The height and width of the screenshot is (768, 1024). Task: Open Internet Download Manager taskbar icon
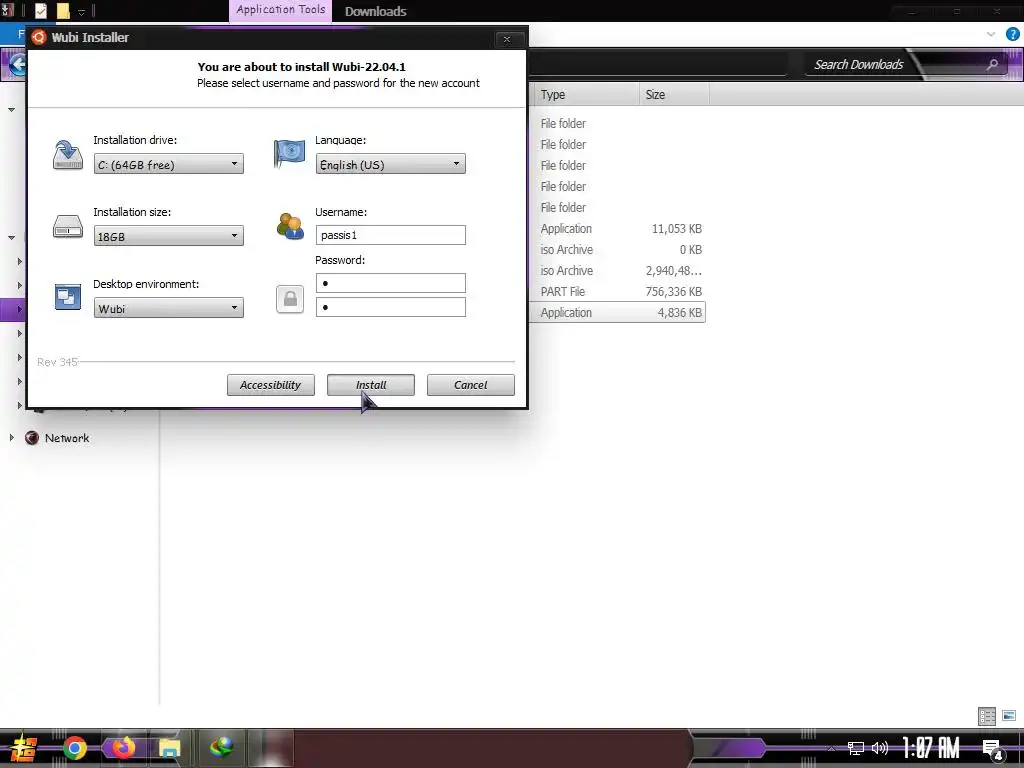221,747
